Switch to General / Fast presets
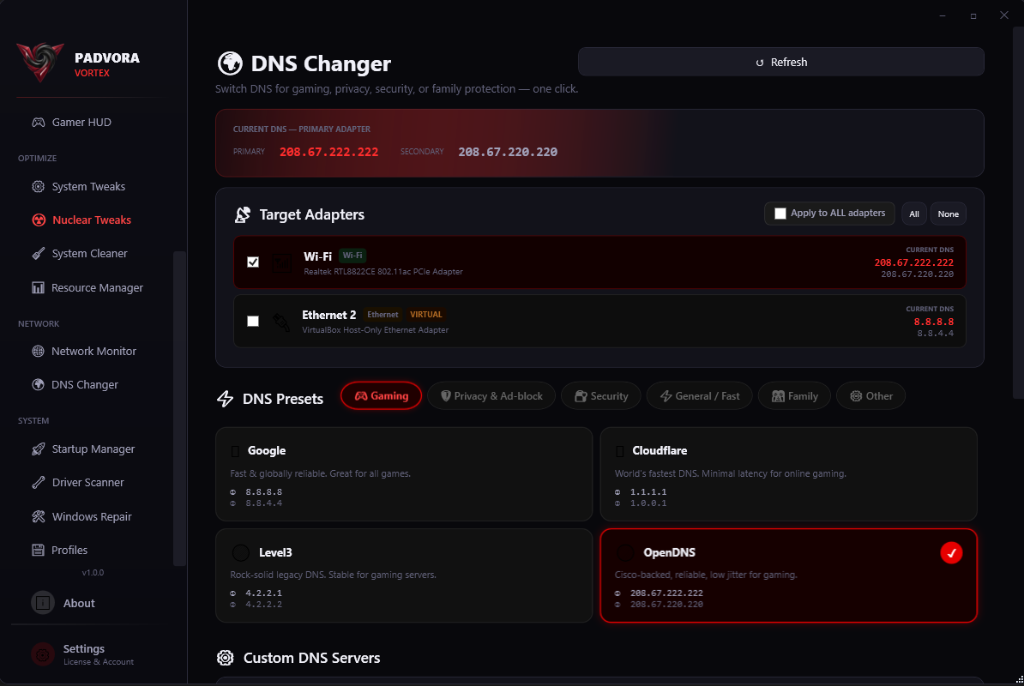1024x686 pixels. point(699,396)
